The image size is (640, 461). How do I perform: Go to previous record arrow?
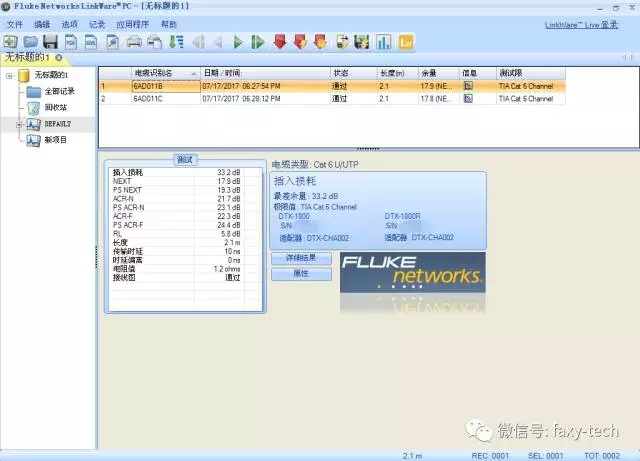point(218,42)
